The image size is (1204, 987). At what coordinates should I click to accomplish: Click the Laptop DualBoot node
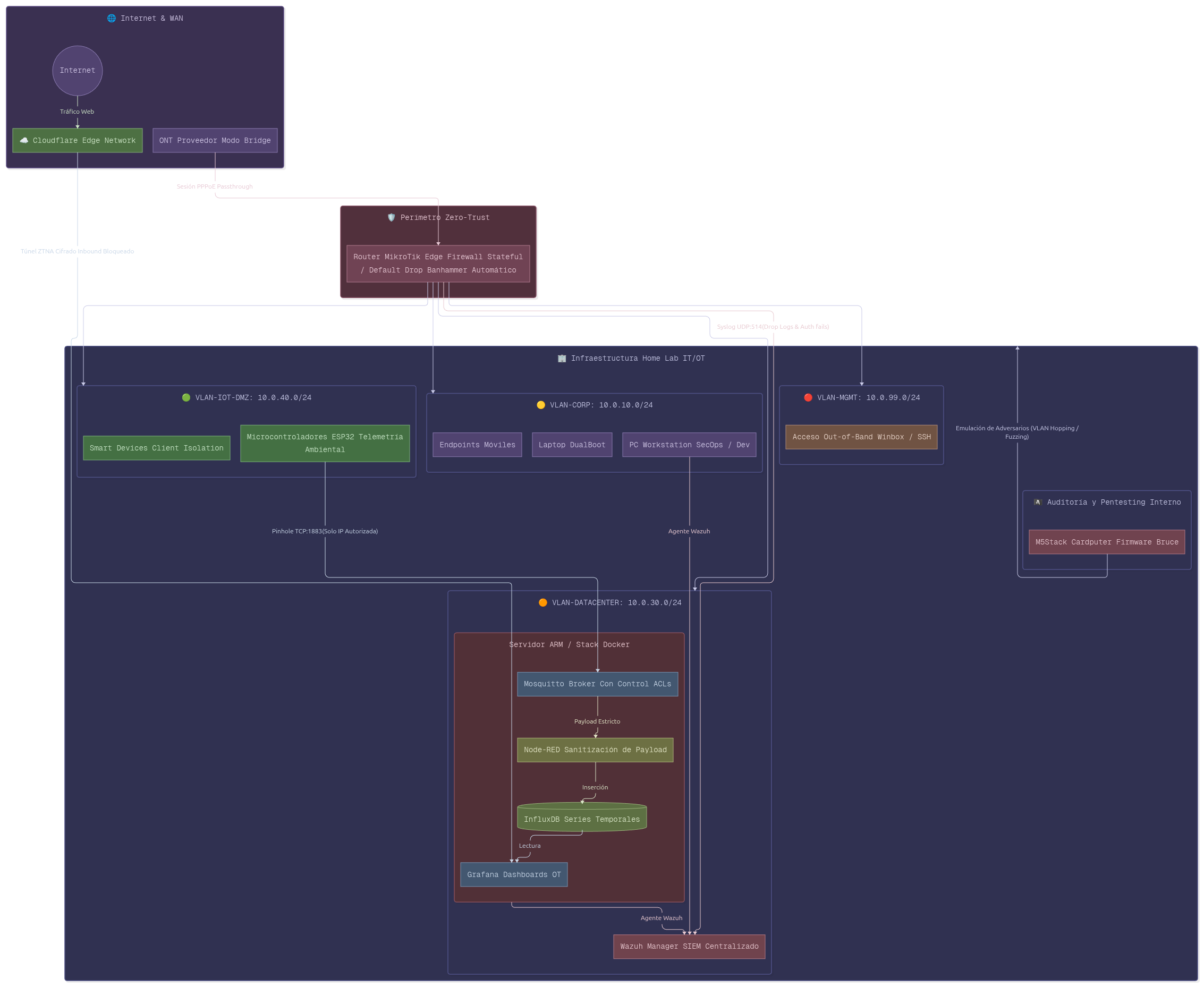pyautogui.click(x=572, y=445)
